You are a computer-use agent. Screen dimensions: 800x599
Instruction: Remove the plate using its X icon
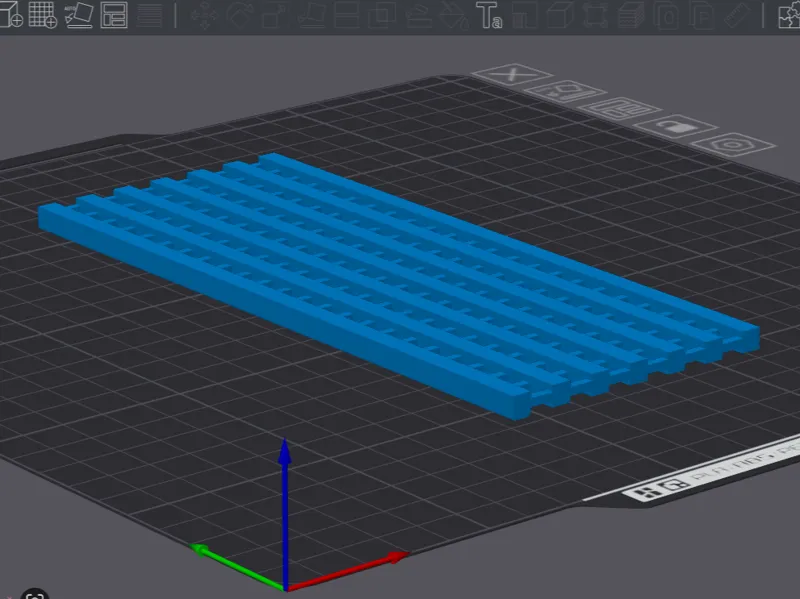pos(512,76)
